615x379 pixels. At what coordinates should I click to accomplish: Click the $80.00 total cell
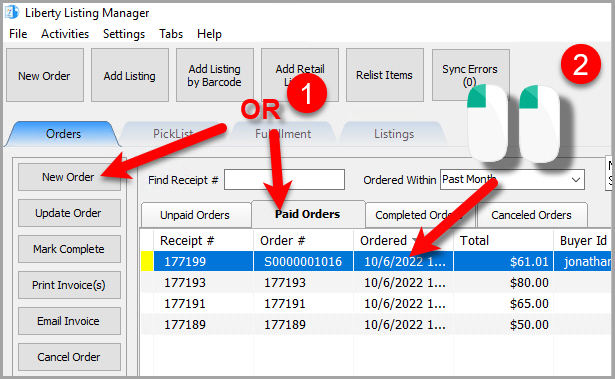[503, 282]
